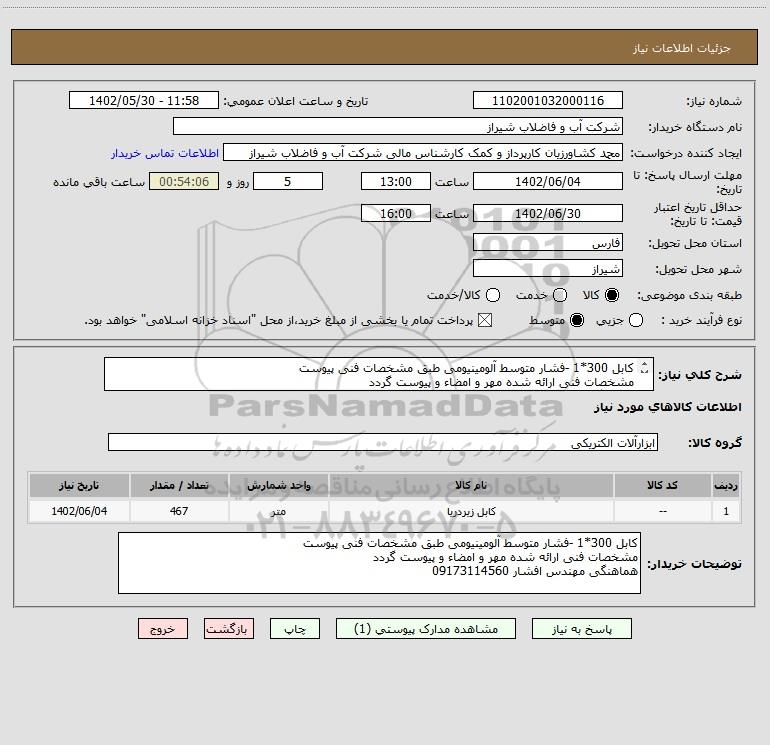Viewport: 770px width, 745px height.
Task: Click the unit cell متر
Action: pos(278,511)
